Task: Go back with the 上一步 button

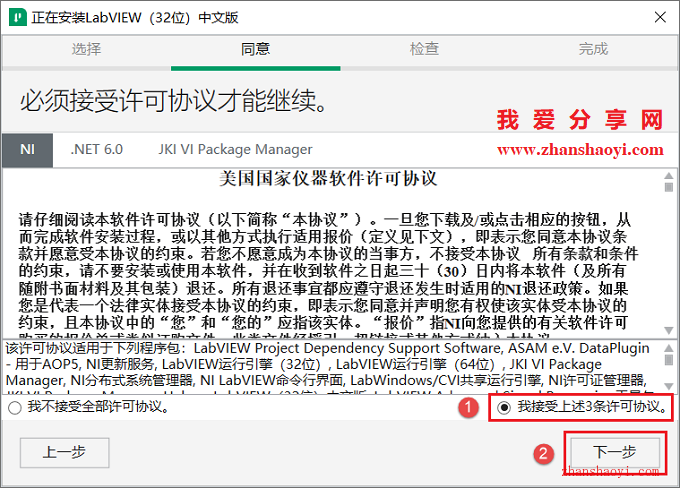Action: (x=64, y=452)
